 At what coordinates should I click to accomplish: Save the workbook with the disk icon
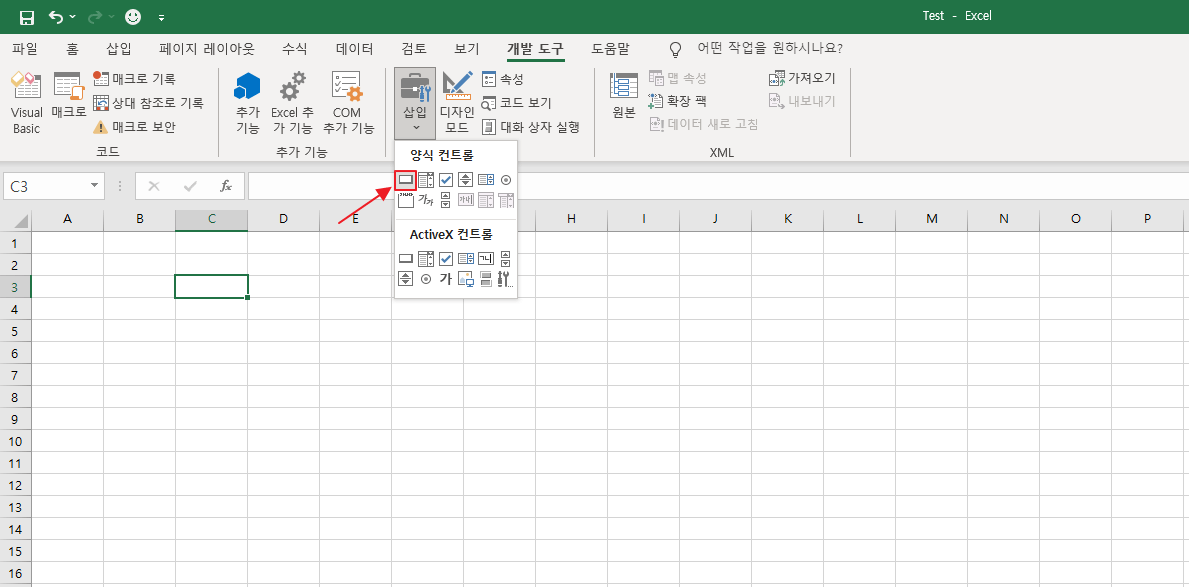(x=27, y=17)
